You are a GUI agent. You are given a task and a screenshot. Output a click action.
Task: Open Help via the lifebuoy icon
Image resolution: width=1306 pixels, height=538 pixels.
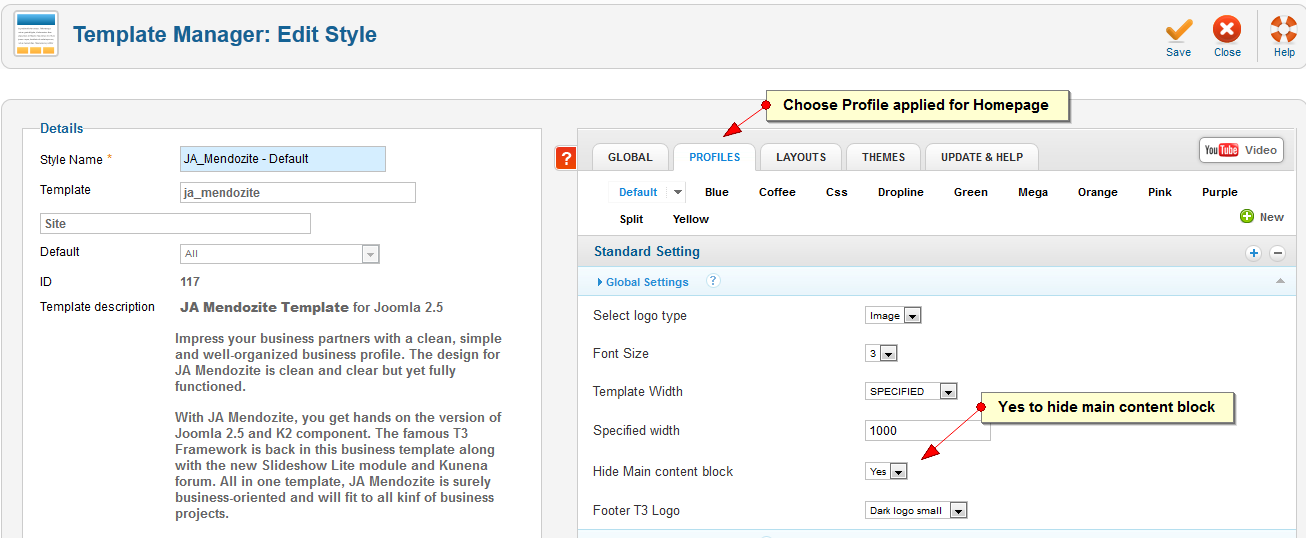pos(1284,30)
